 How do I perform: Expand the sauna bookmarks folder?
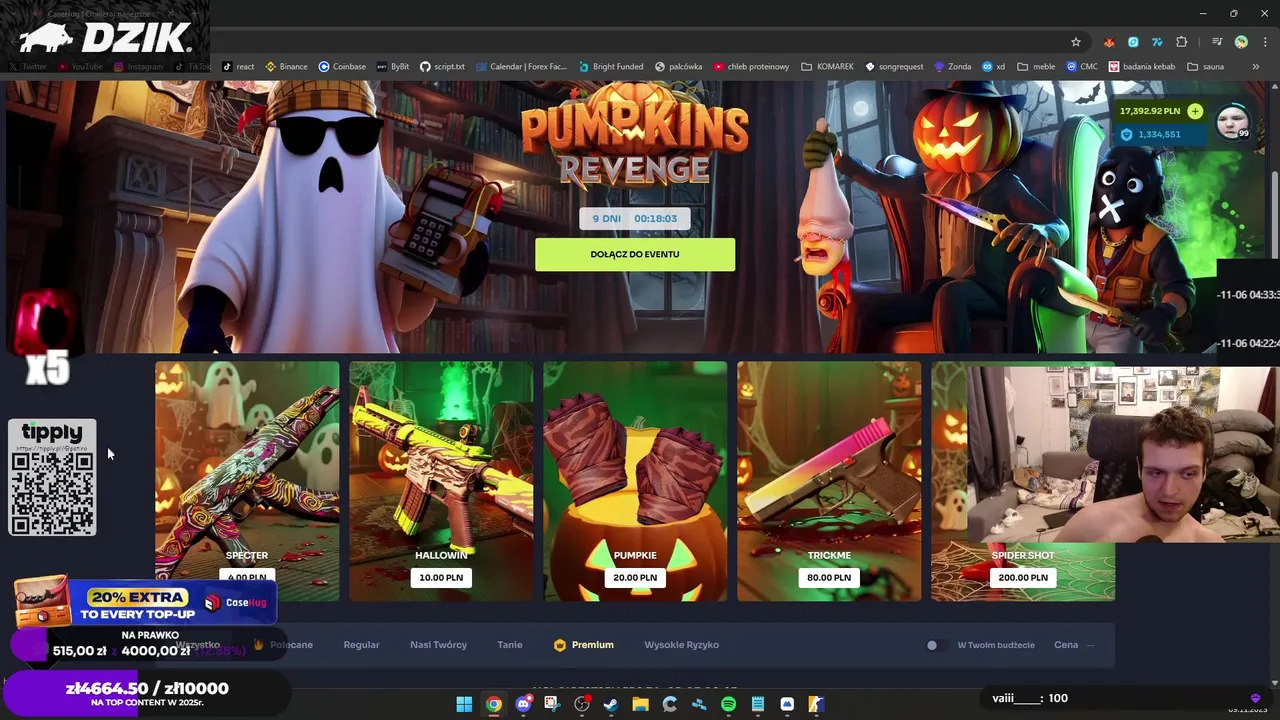1206,67
